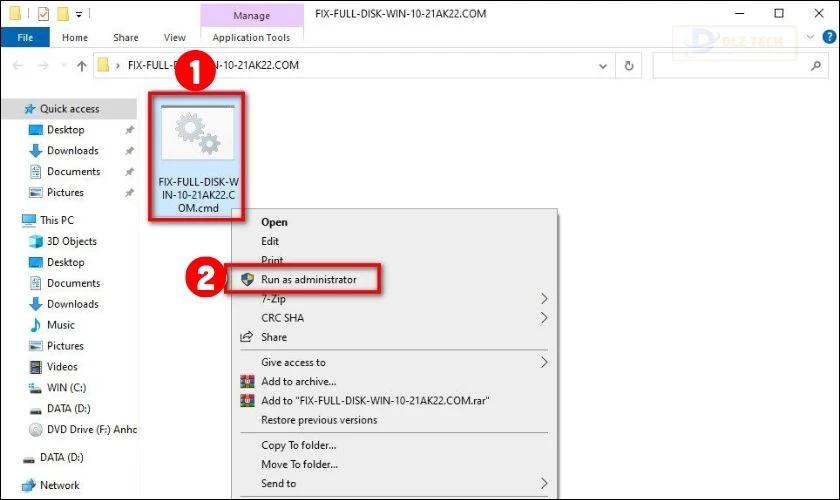Select Network in navigation pane

point(59,485)
